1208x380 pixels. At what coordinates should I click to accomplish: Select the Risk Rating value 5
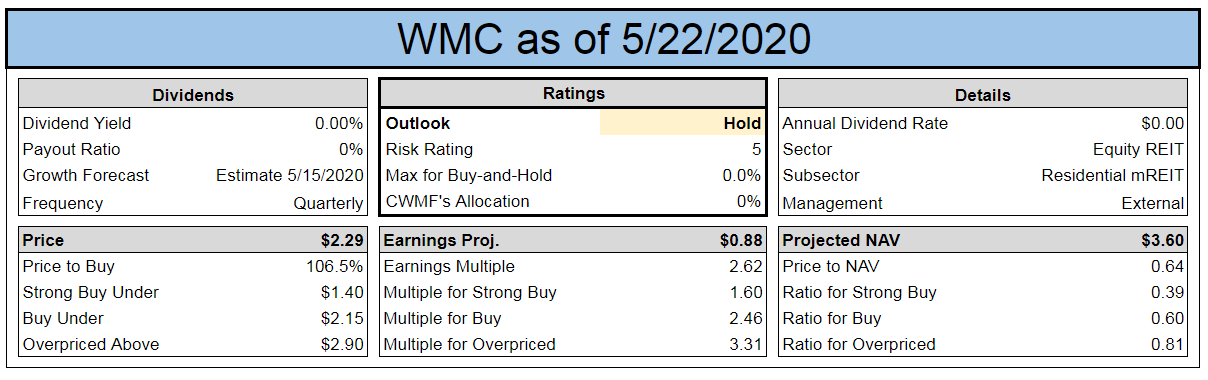coord(756,149)
